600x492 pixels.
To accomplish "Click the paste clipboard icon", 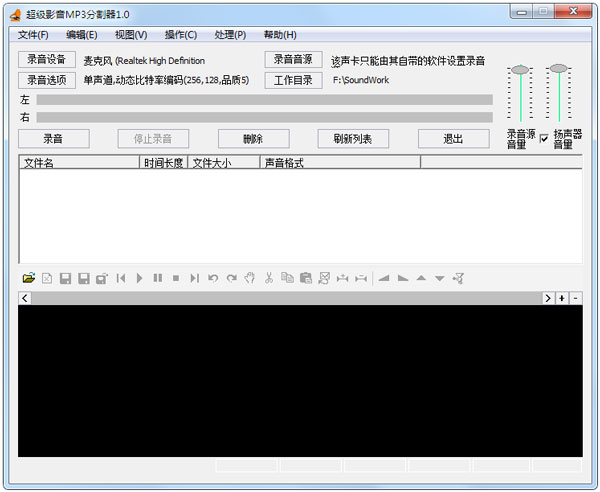I will 306,278.
